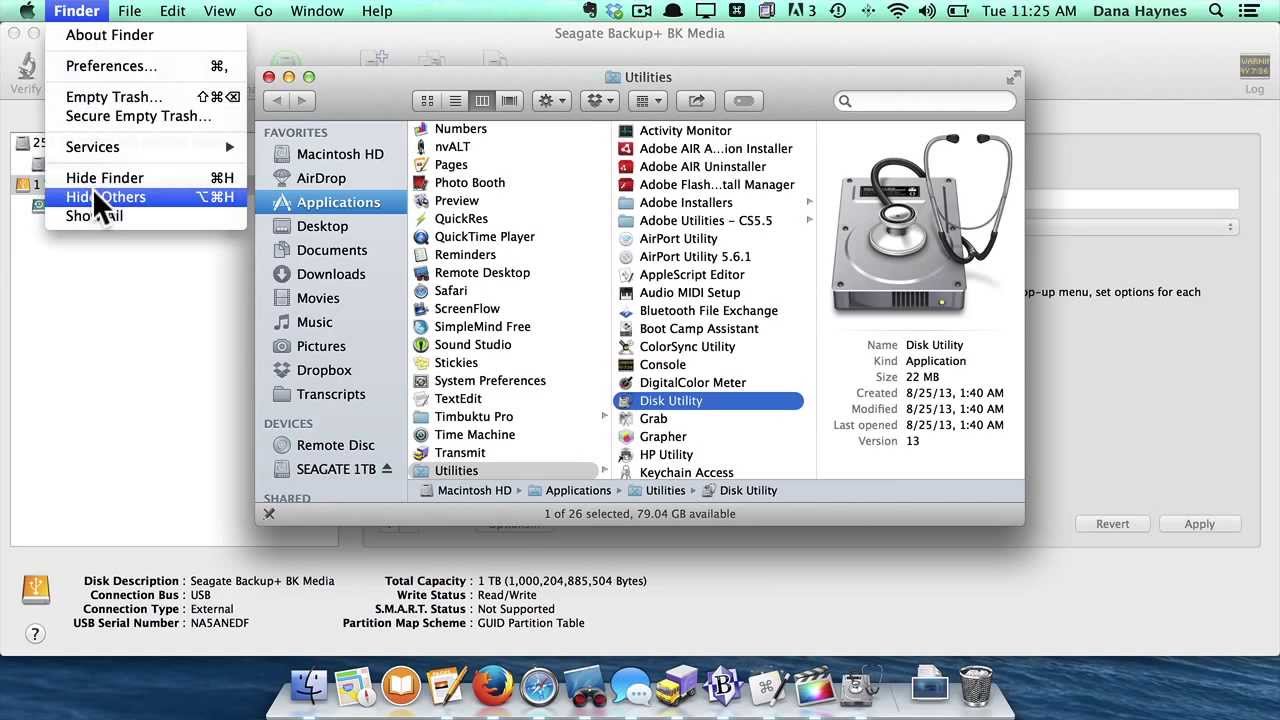Image resolution: width=1280 pixels, height=720 pixels.
Task: Click Applications in the path bar
Action: tap(570, 491)
